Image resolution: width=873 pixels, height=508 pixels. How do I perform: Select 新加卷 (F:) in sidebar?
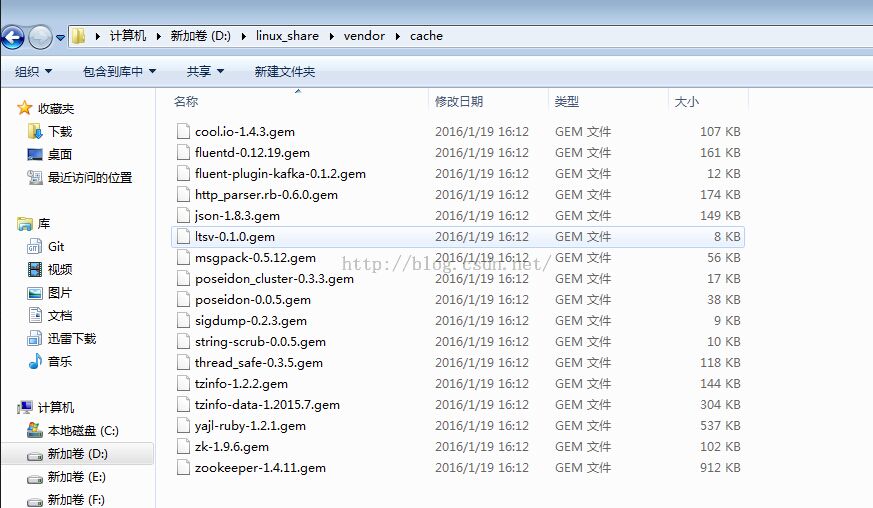[x=76, y=500]
